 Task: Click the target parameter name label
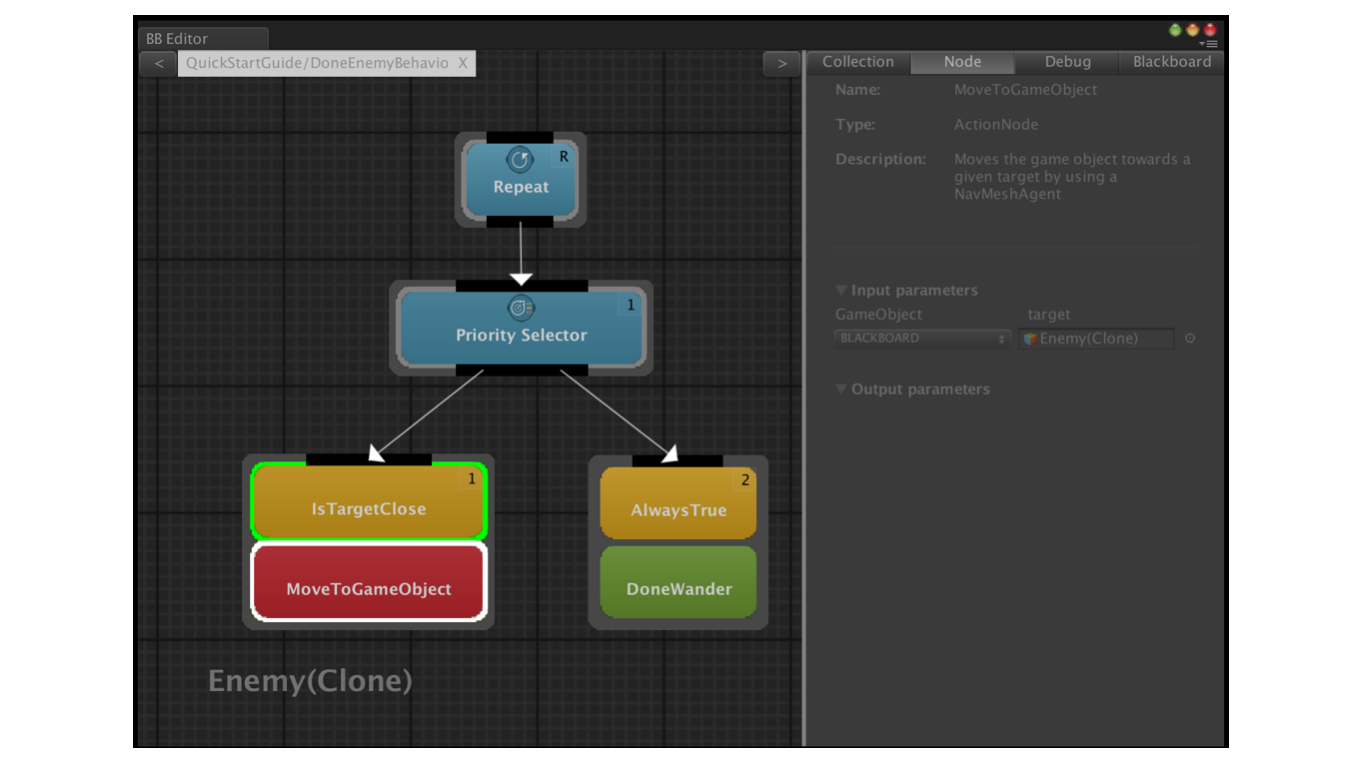tap(1049, 314)
